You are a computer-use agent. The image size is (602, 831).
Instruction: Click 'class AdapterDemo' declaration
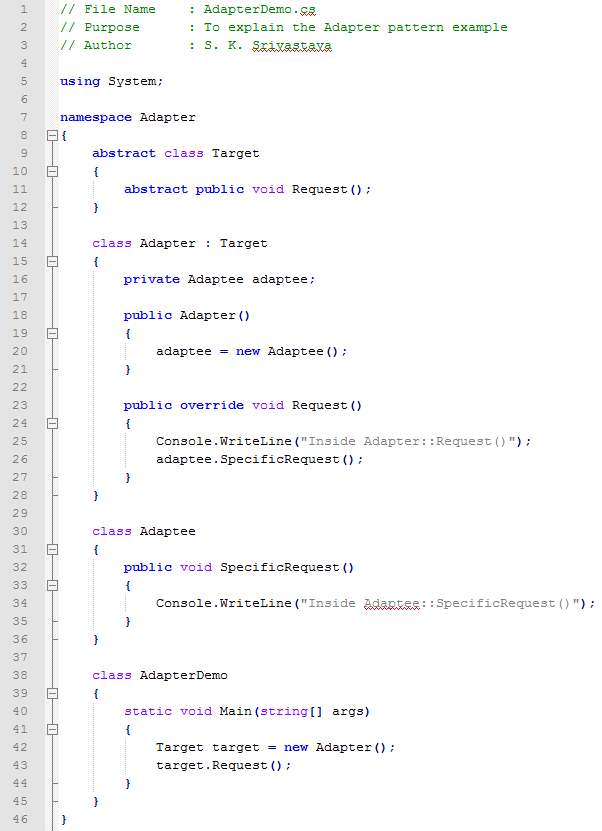pyautogui.click(x=160, y=676)
